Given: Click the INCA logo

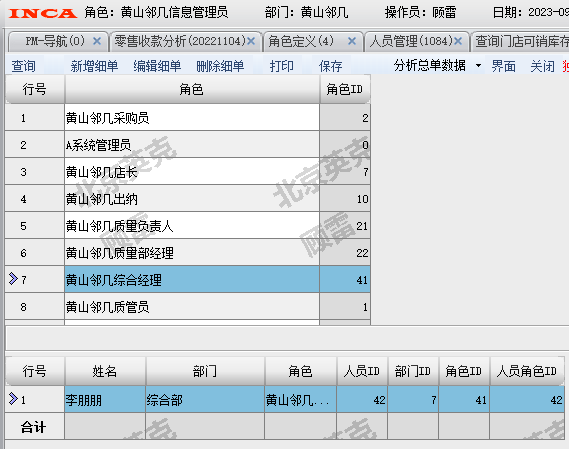Looking at the screenshot, I should 42,13.
